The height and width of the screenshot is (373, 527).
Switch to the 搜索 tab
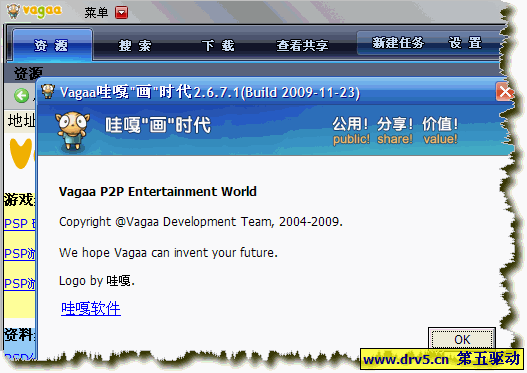(x=135, y=45)
